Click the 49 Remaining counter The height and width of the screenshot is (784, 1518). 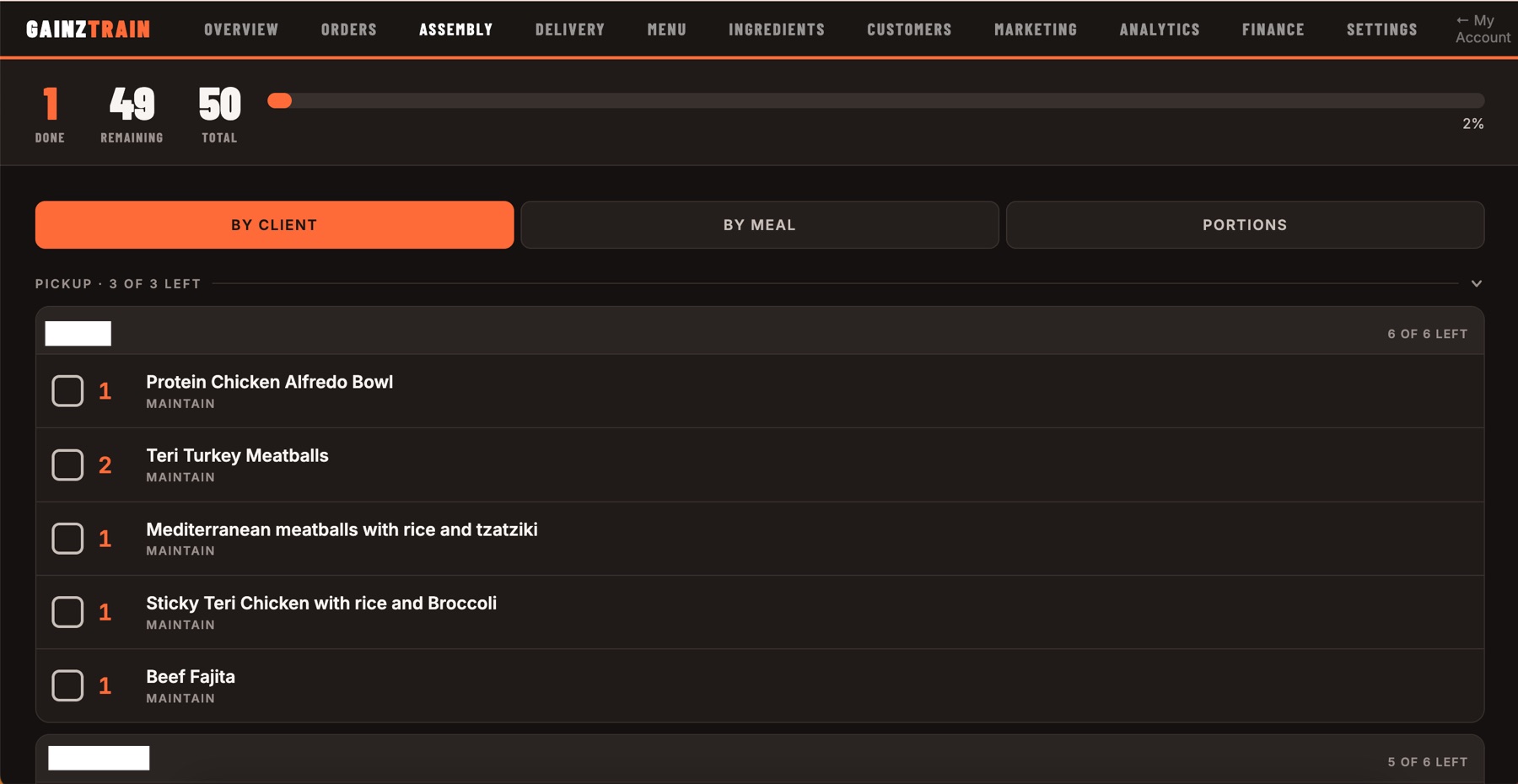[x=132, y=105]
